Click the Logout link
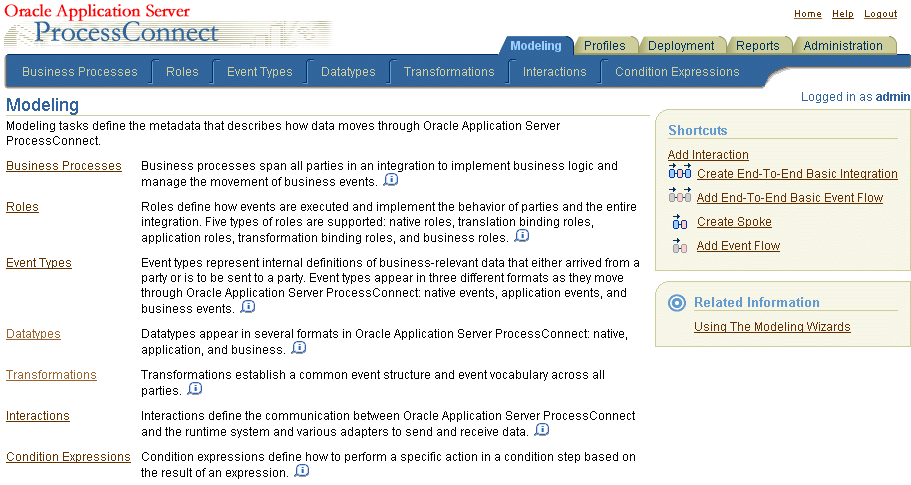This screenshot has height=485, width=911. pyautogui.click(x=880, y=14)
